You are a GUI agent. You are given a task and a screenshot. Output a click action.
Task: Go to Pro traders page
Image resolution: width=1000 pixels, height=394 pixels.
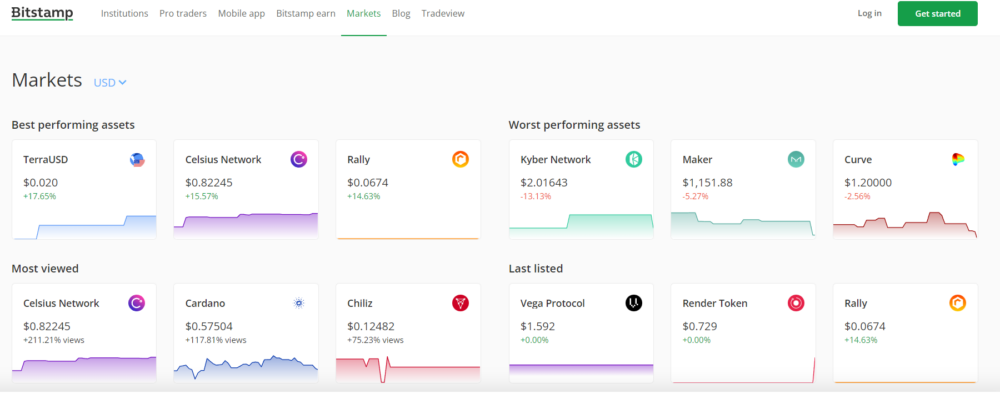[183, 13]
